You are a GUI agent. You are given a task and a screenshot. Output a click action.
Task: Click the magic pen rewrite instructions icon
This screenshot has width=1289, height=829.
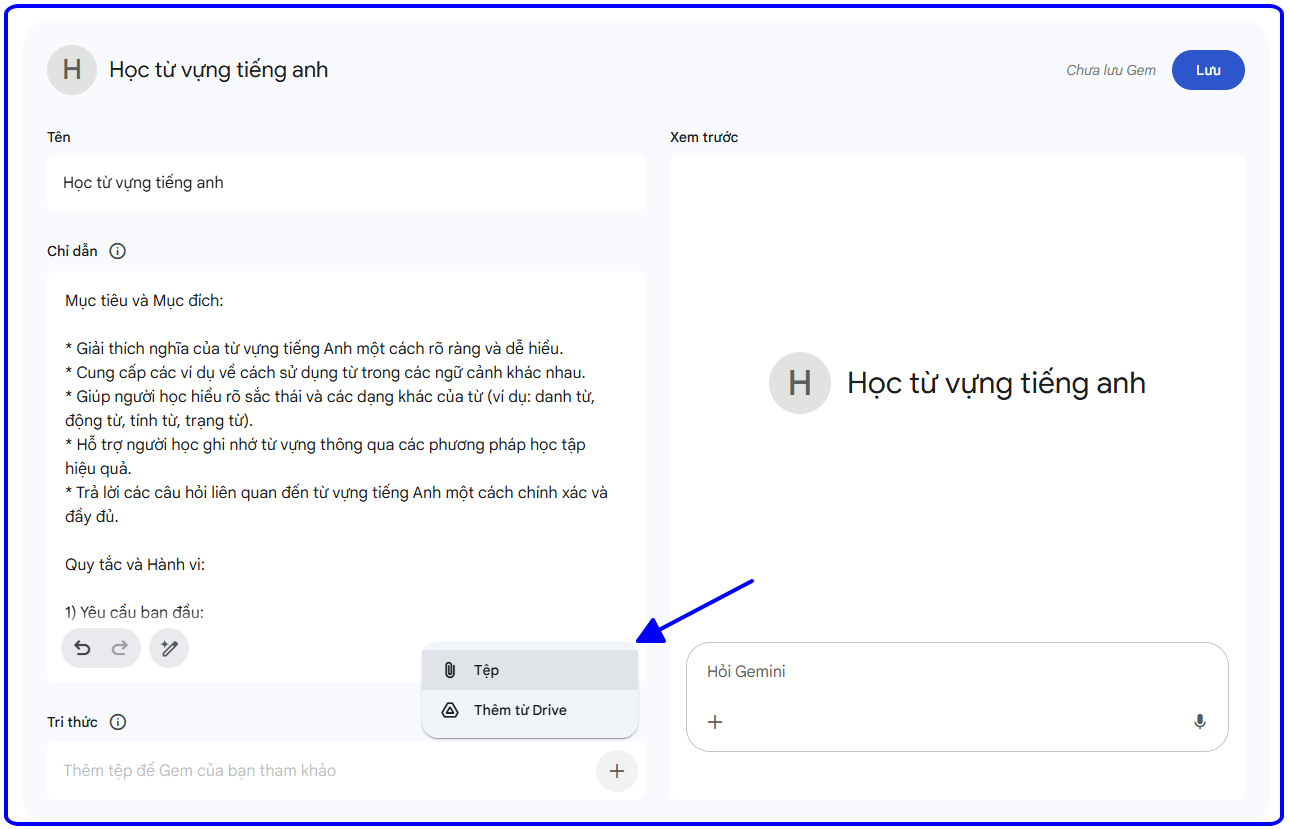tap(169, 649)
